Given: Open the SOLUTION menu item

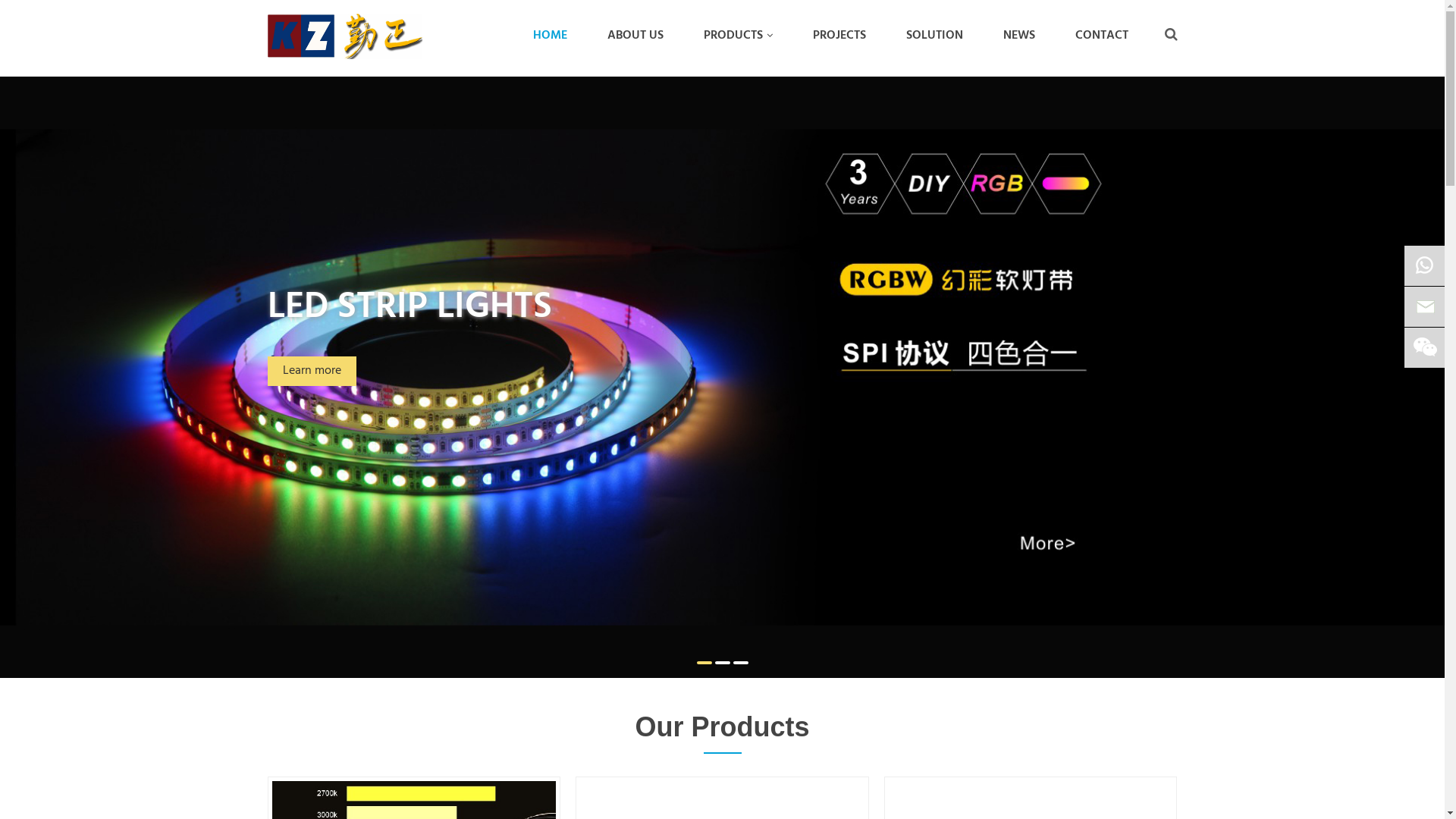Looking at the screenshot, I should tap(934, 36).
